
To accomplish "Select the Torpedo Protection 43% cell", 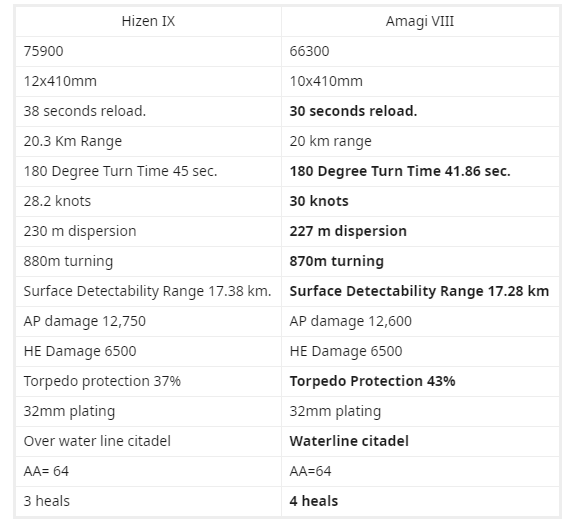I will [x=420, y=381].
